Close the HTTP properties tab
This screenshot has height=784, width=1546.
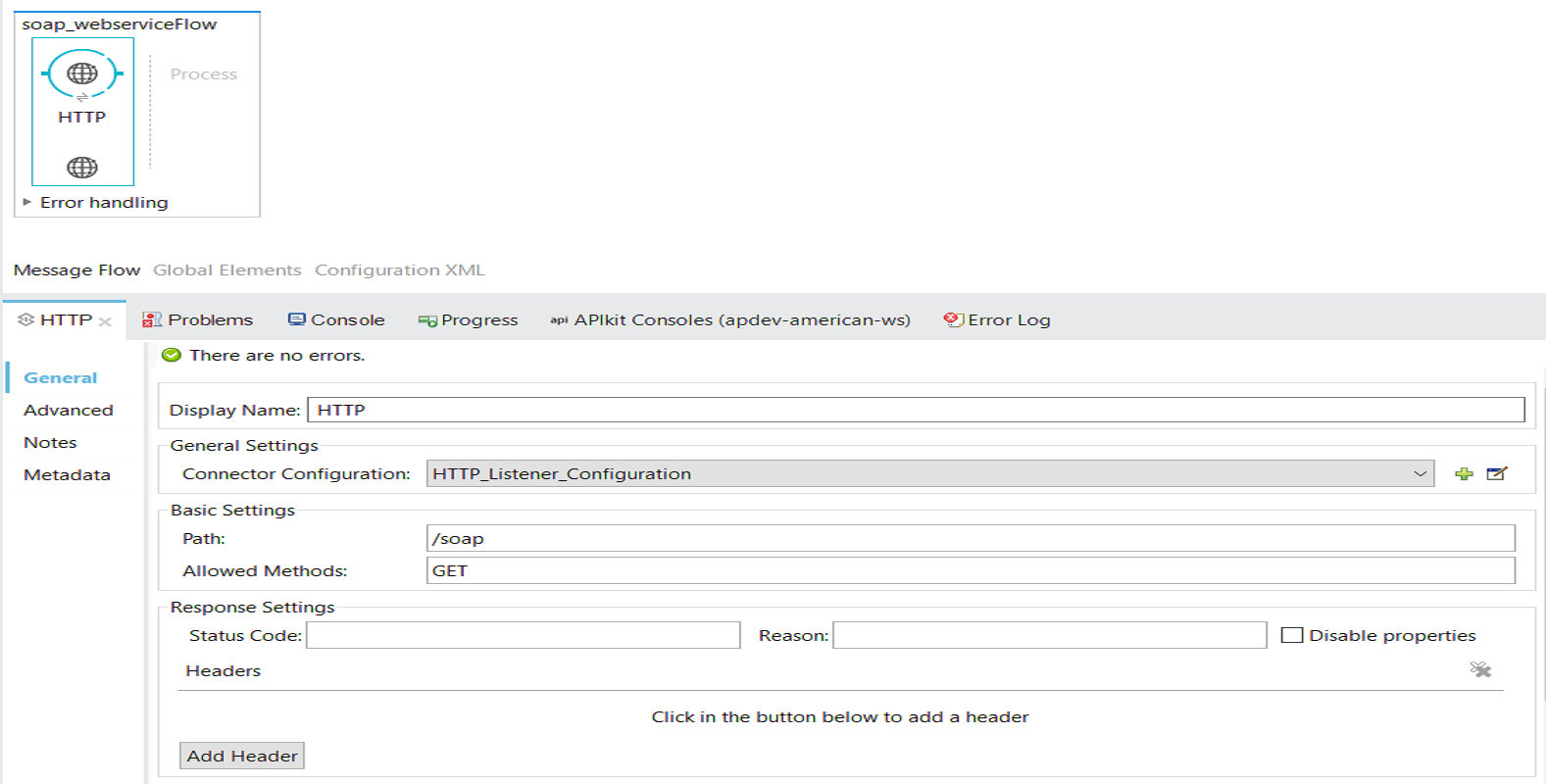[x=106, y=321]
